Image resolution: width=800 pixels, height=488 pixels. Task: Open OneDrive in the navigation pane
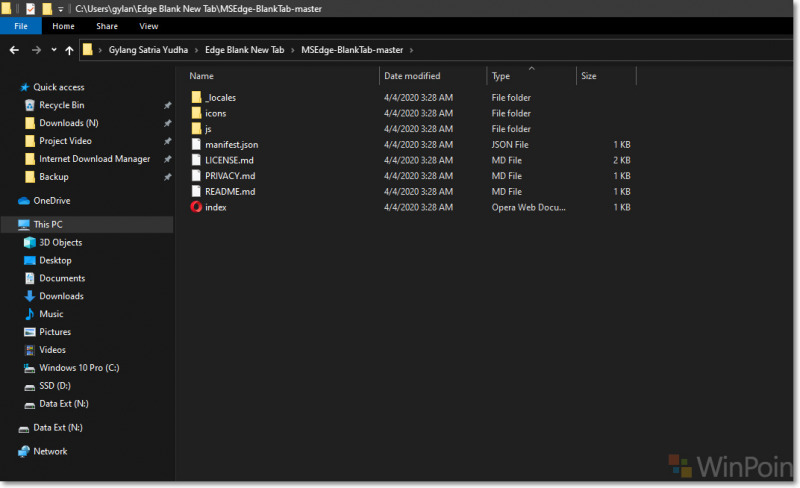pyautogui.click(x=51, y=201)
